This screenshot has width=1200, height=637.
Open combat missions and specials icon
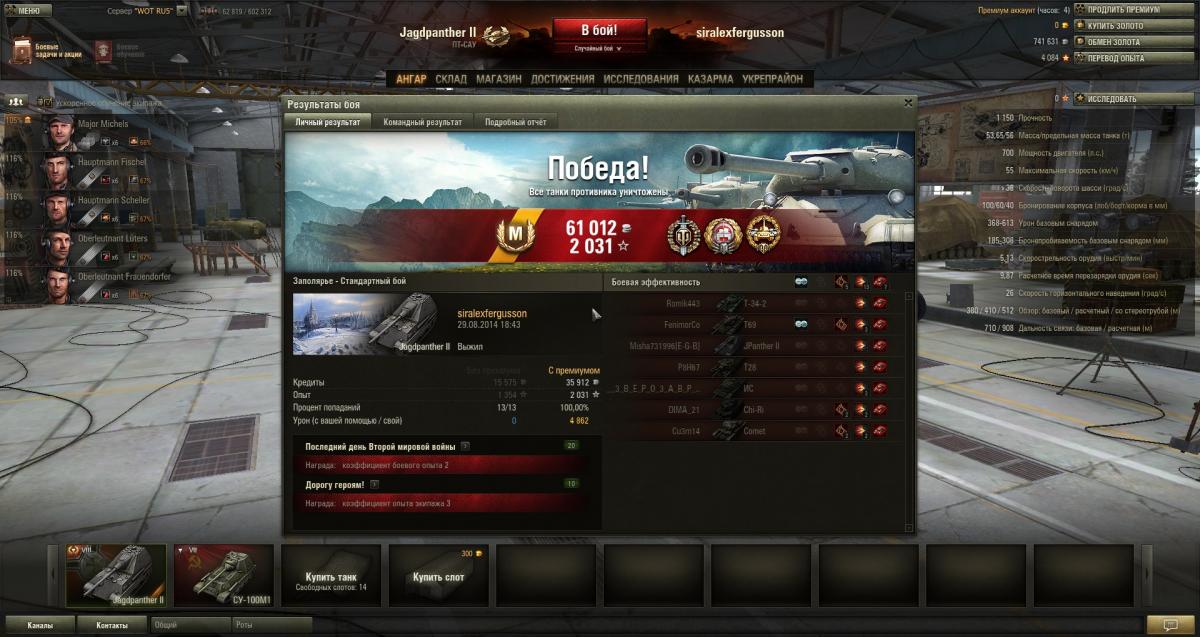point(21,51)
